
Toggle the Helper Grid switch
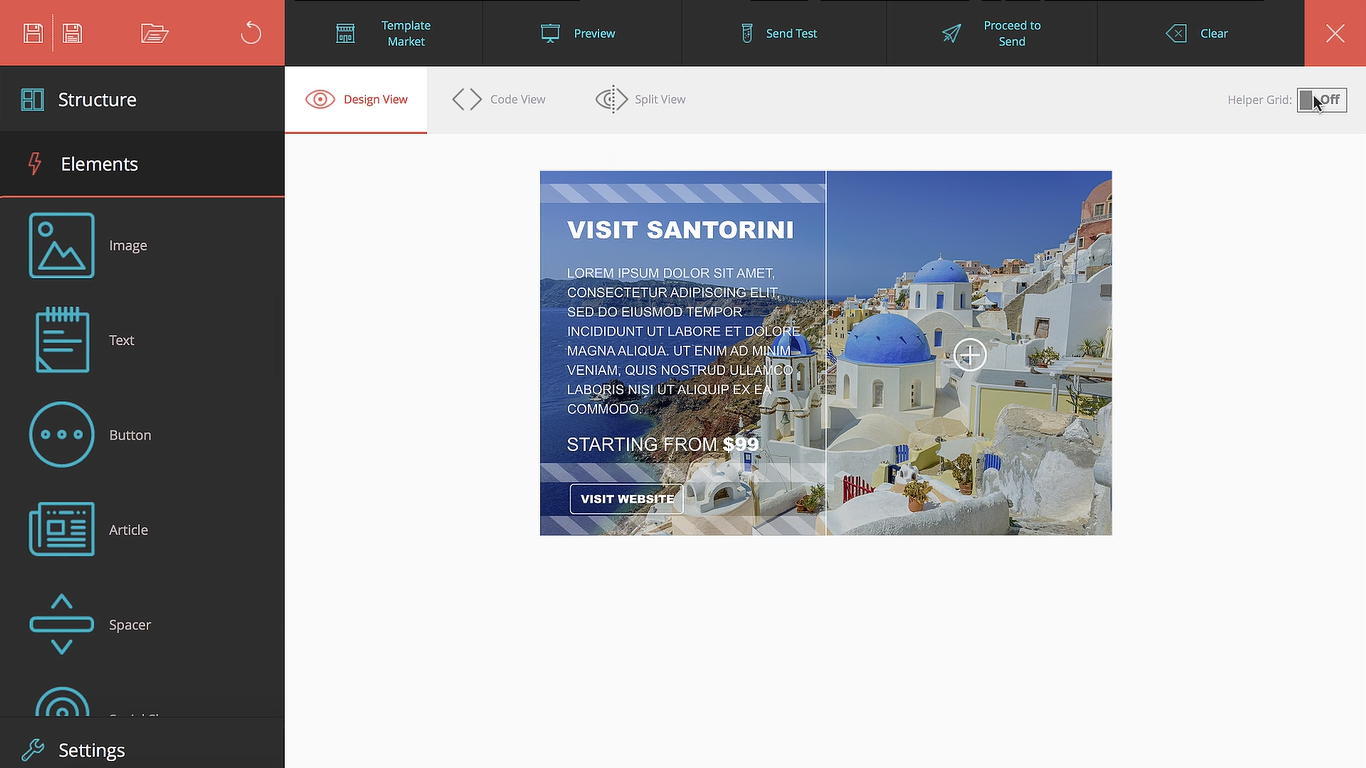coord(1321,100)
